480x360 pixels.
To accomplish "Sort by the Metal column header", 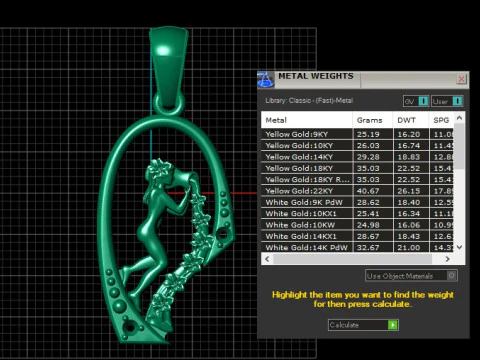I will pos(306,120).
